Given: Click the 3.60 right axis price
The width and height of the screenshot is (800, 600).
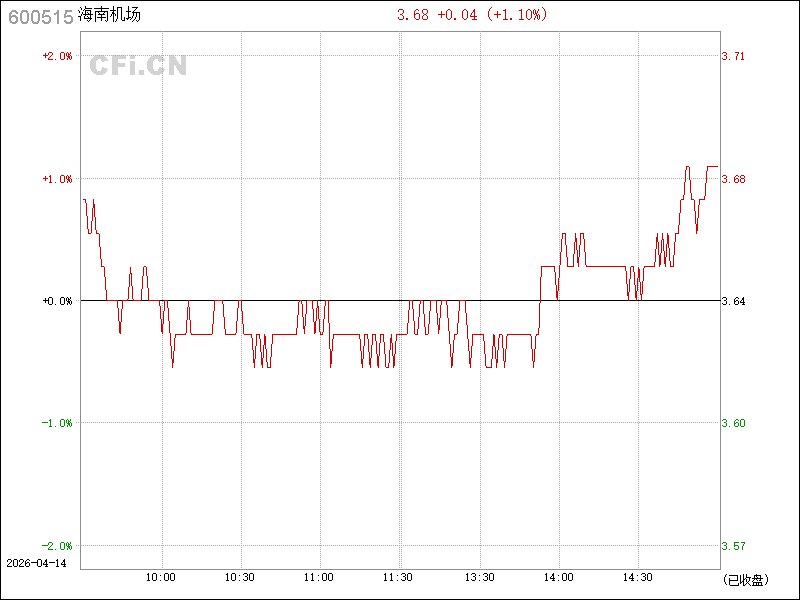Looking at the screenshot, I should pos(733,423).
